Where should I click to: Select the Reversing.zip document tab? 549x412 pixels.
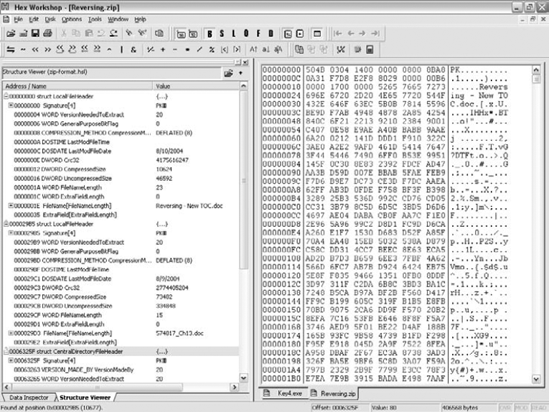[x=333, y=393]
